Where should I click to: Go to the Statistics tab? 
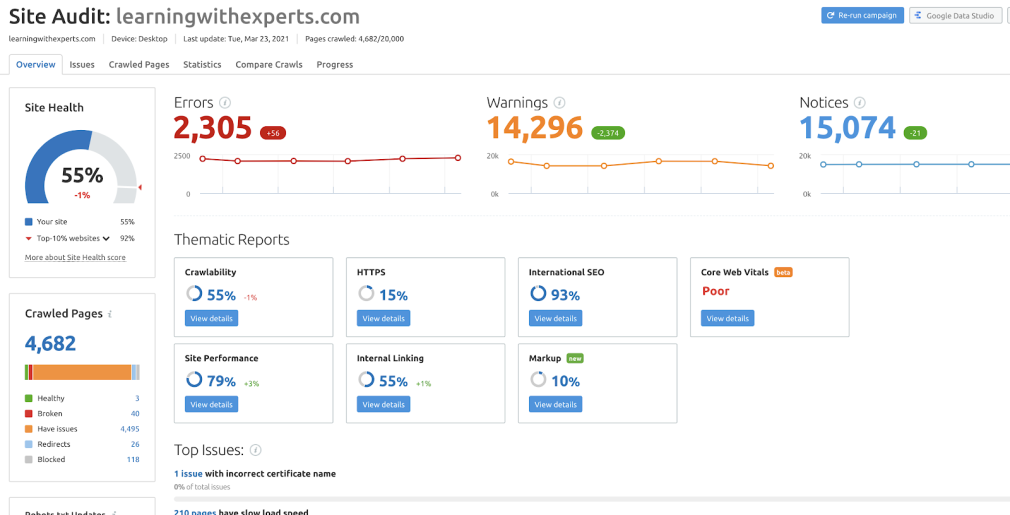coord(202,65)
